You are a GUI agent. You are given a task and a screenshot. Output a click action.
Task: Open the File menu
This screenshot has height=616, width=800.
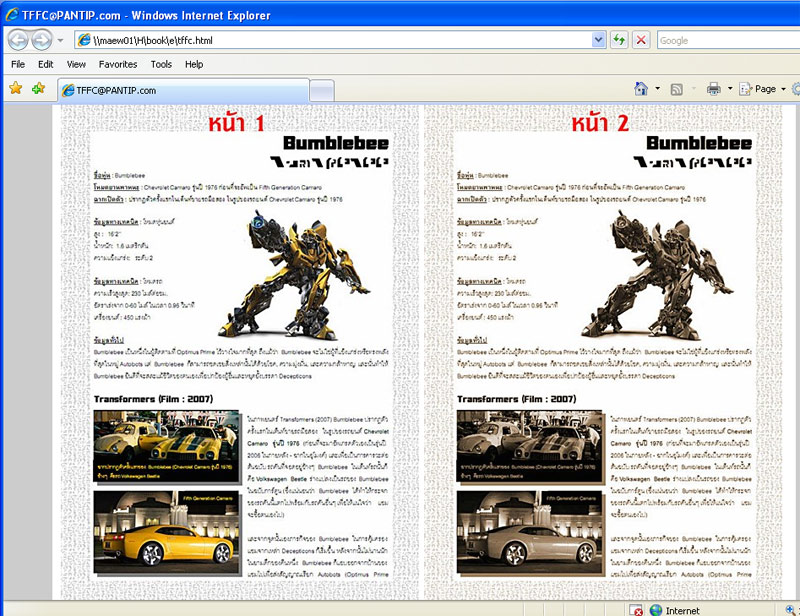(x=18, y=64)
